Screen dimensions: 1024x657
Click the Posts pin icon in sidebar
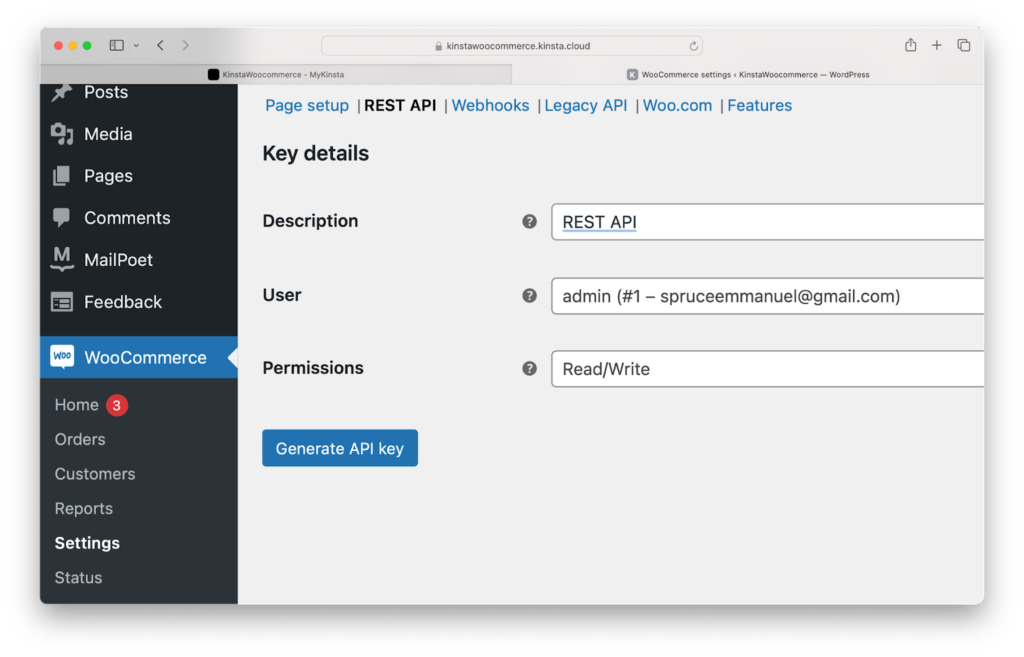click(62, 92)
